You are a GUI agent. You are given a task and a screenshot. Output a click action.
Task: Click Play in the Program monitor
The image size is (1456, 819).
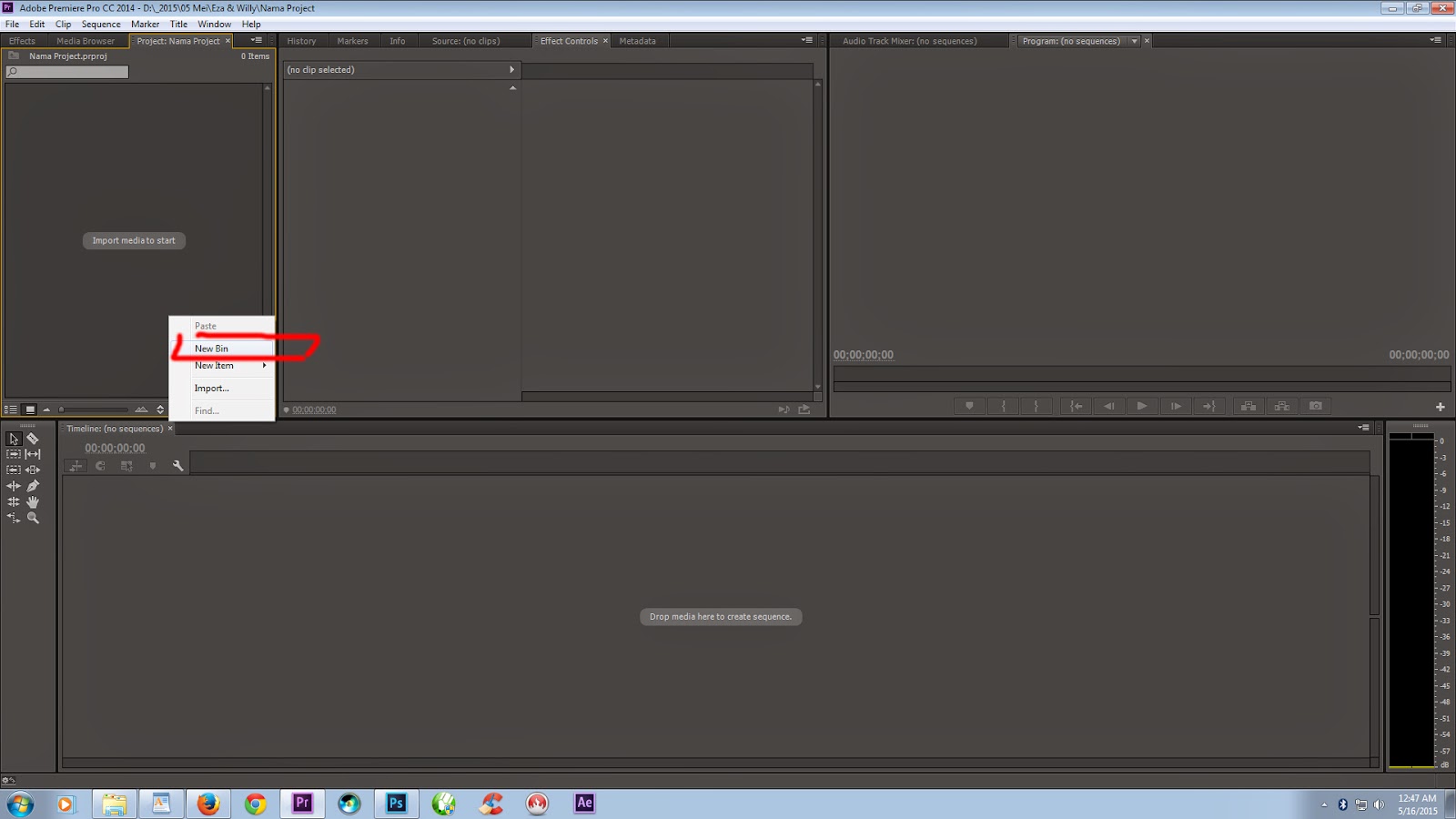1141,406
